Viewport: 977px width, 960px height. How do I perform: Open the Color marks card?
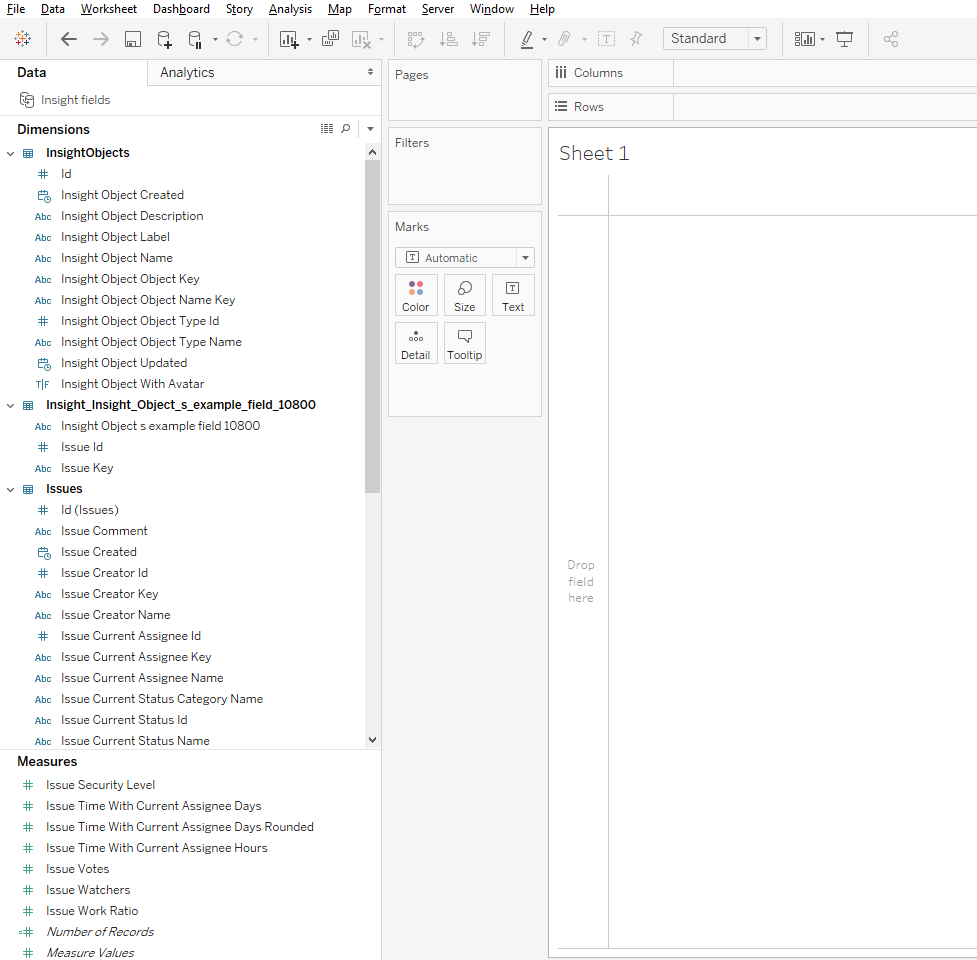pyautogui.click(x=416, y=295)
